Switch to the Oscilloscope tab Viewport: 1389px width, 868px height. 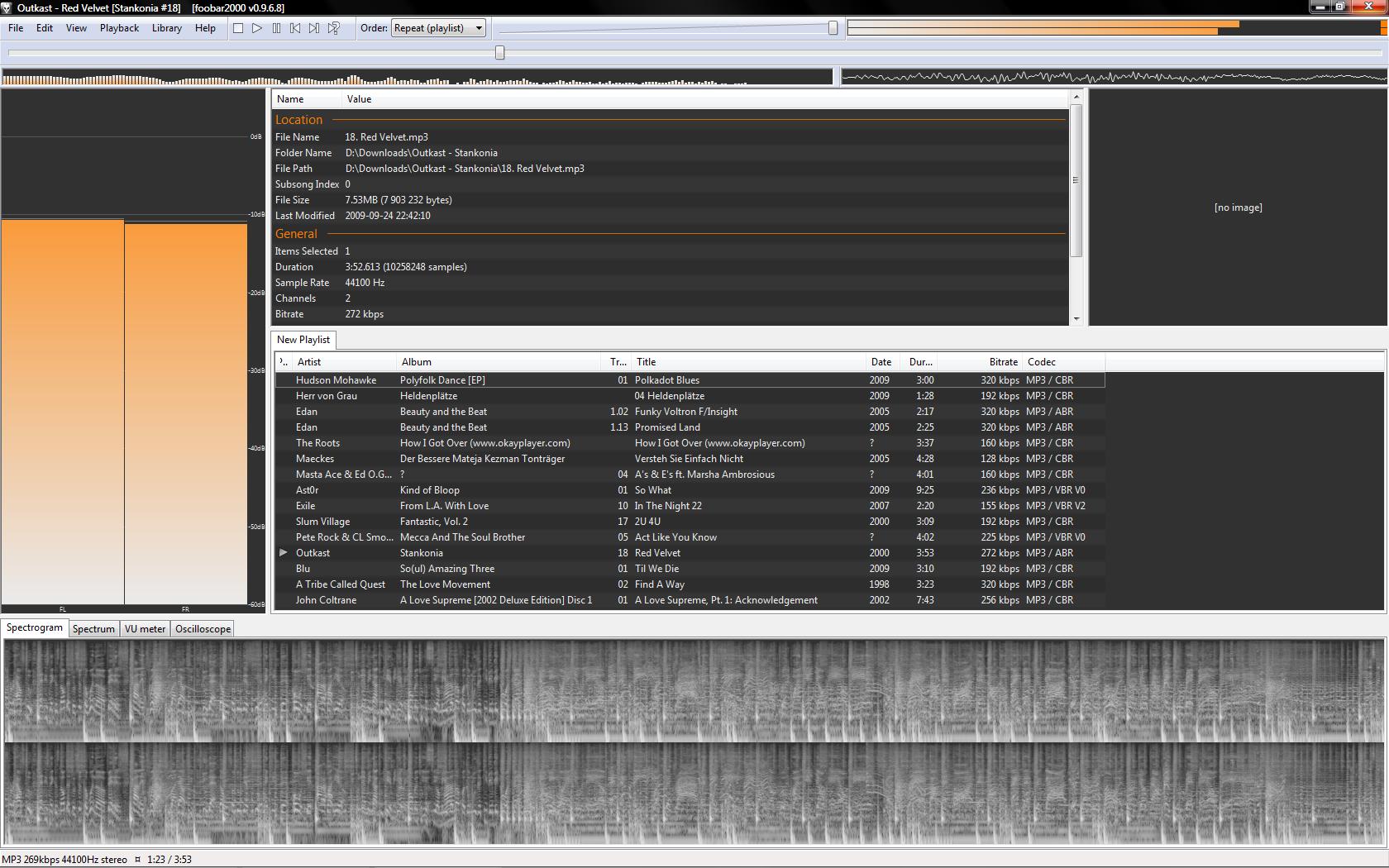point(203,629)
